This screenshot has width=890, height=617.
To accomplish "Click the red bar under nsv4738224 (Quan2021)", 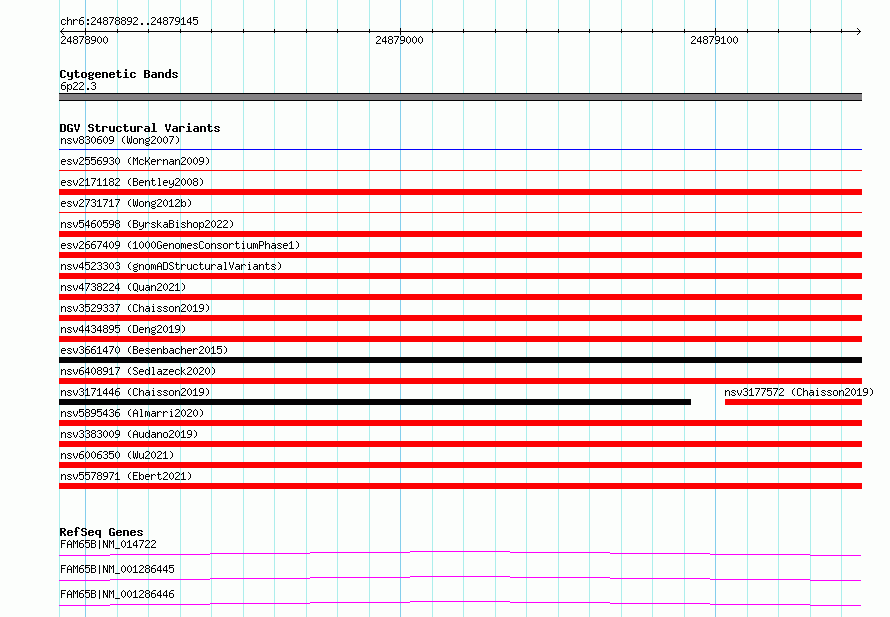I will 460,297.
